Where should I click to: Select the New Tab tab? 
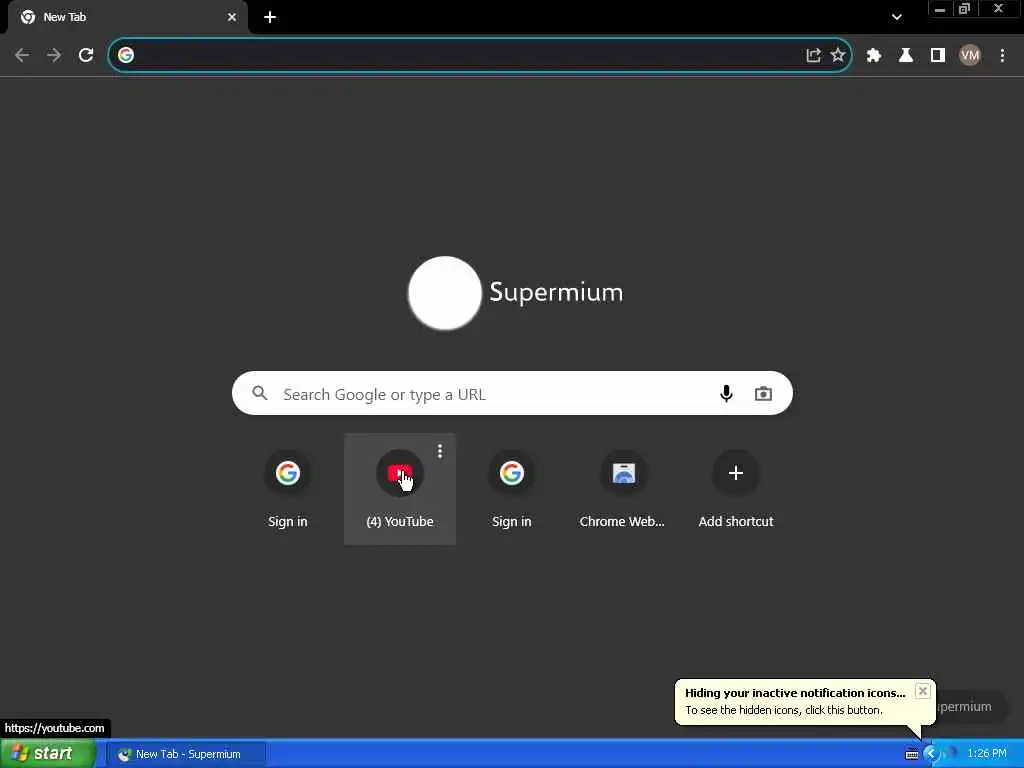tap(128, 17)
